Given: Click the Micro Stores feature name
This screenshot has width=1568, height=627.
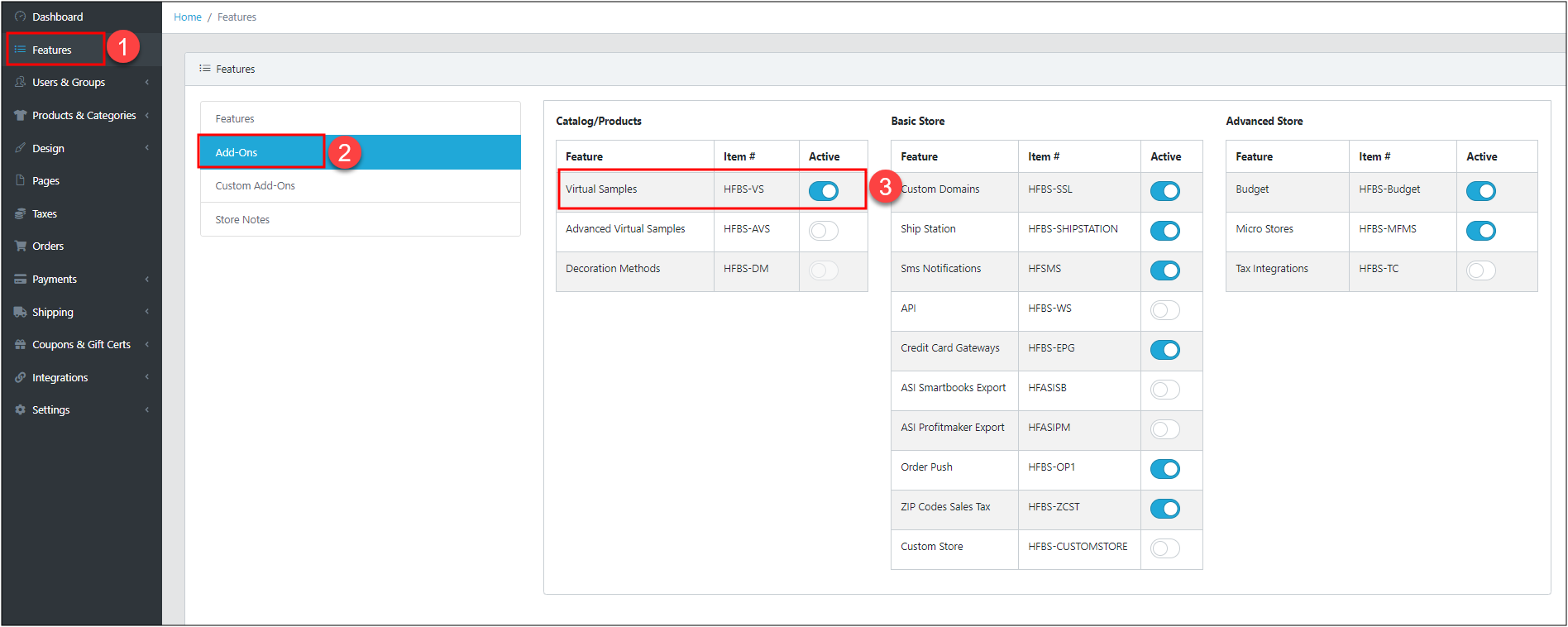Looking at the screenshot, I should click(x=1264, y=228).
